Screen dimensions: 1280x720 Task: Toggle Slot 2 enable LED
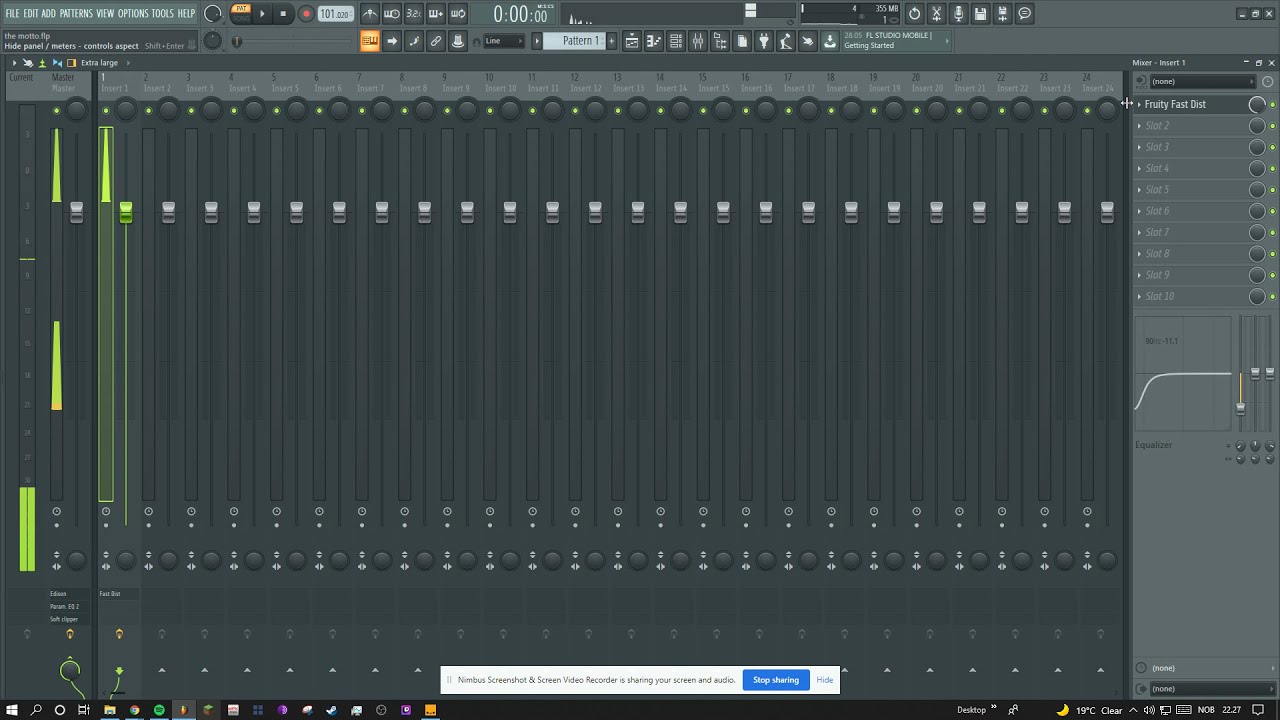[x=1272, y=126]
